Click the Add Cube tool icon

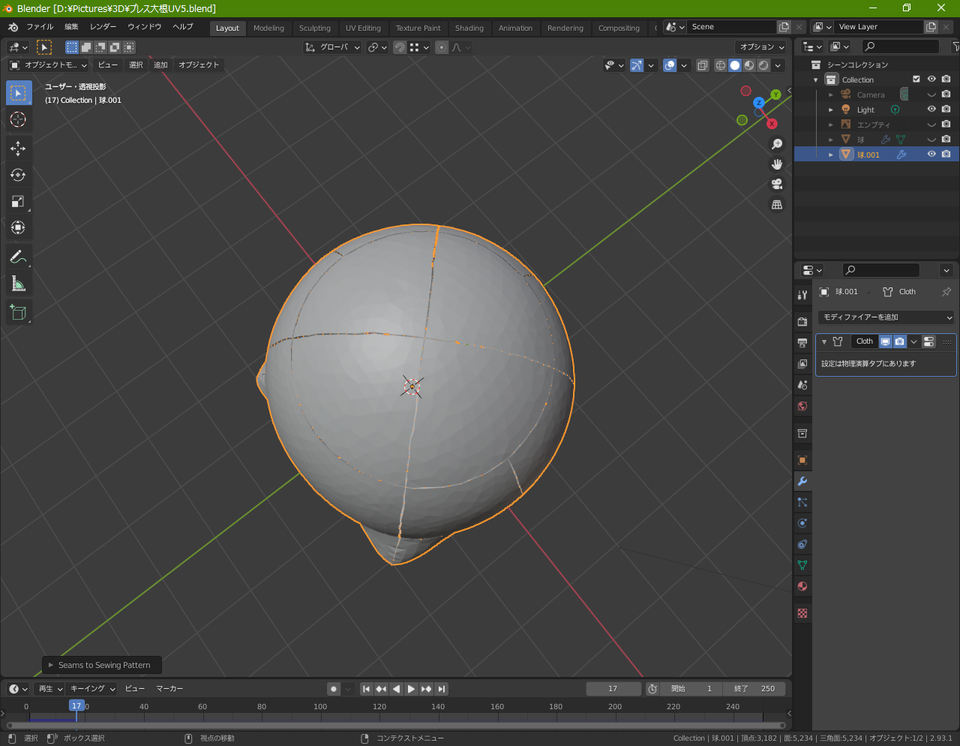(18, 312)
